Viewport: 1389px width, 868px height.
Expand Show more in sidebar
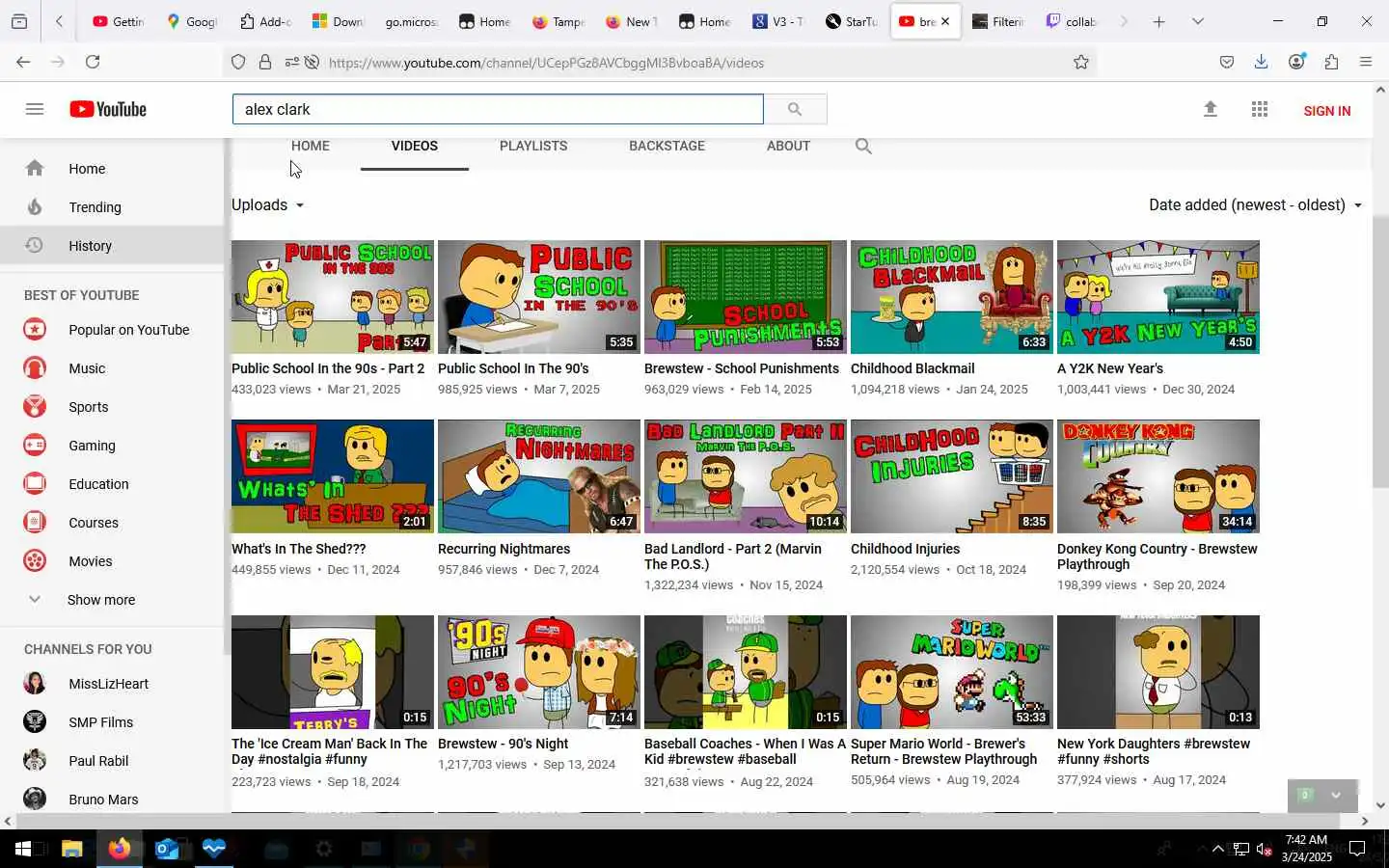click(100, 600)
